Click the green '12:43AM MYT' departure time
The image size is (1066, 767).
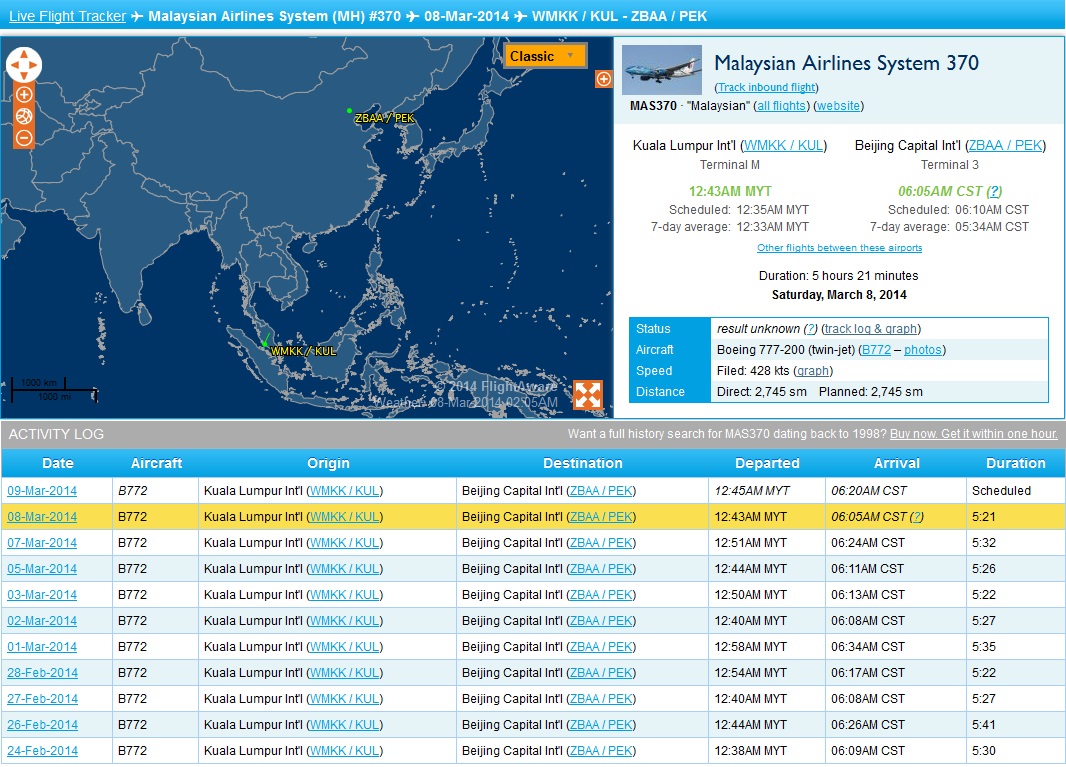(x=730, y=192)
